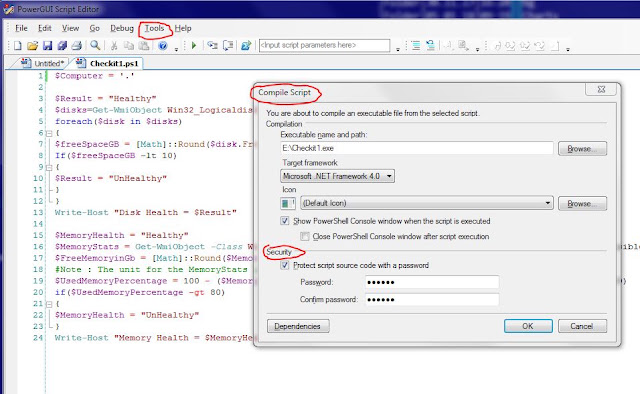Viewport: 640px width, 394px height.
Task: Click code line '$Computer = '.''
Action: 94,76
